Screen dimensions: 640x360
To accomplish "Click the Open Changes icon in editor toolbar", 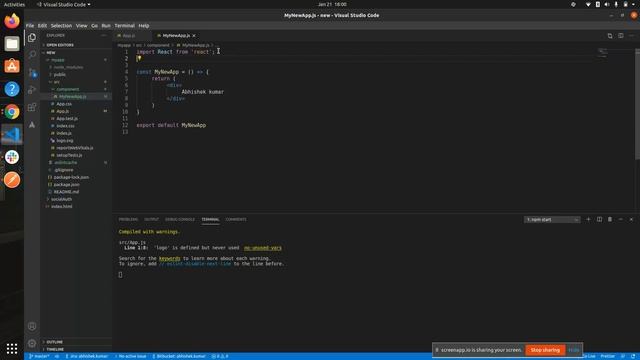I will (x=610, y=36).
